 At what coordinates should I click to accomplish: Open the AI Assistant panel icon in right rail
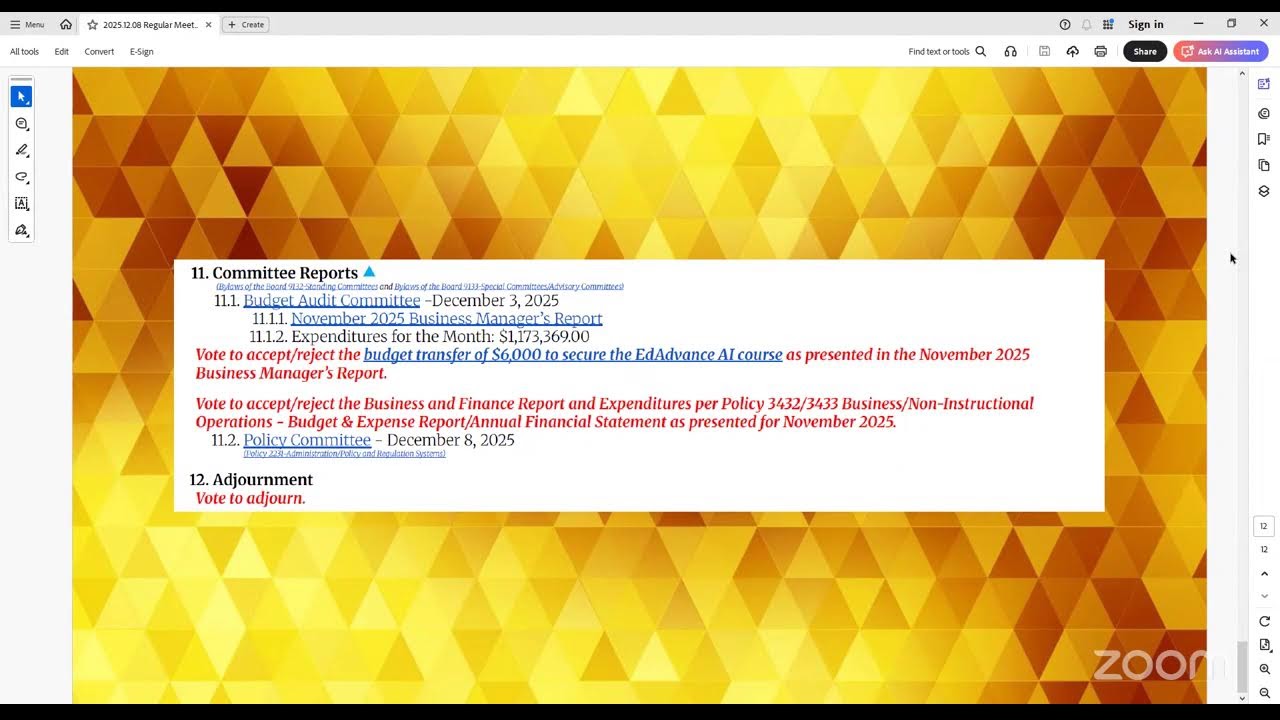pos(1264,84)
